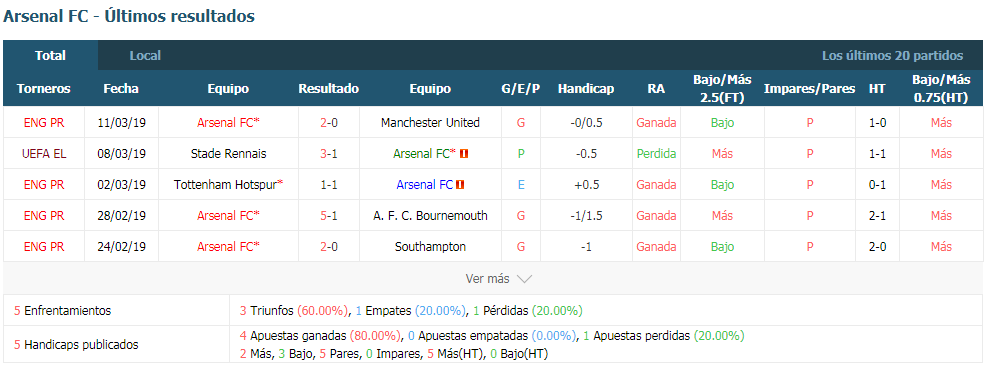Click the 3-1 result of Stade Rennais match
The image size is (985, 367).
coord(329,153)
